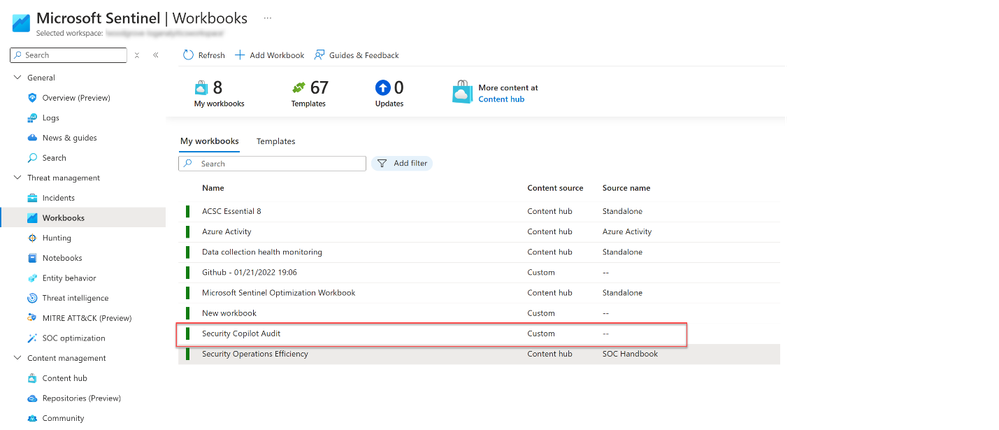Viewport: 999px width, 430px height.
Task: Click Guides & Feedback button label
Action: point(364,55)
